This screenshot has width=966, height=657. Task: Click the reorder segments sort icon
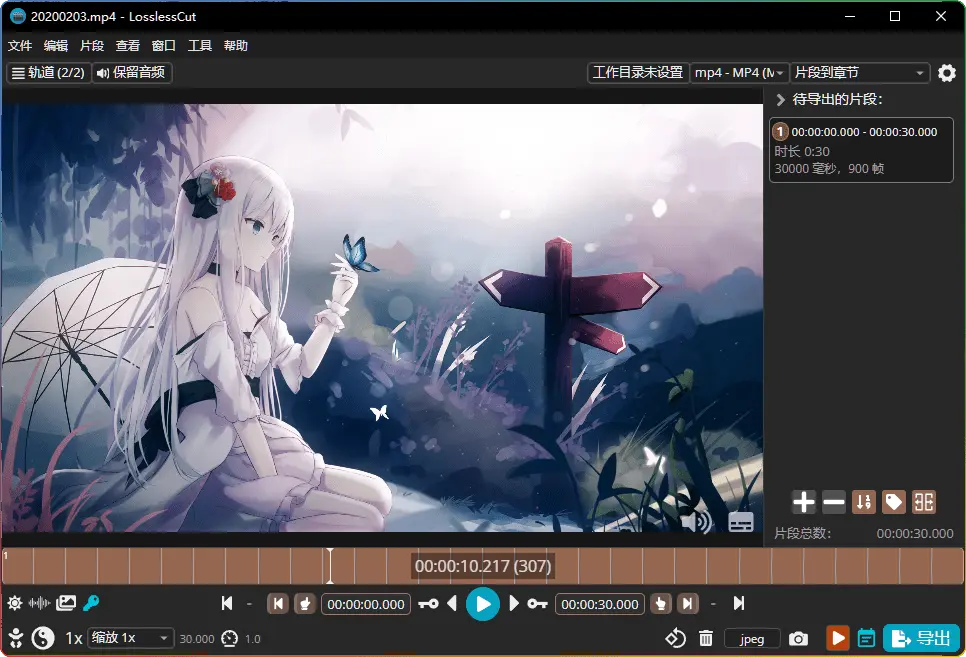(x=864, y=502)
